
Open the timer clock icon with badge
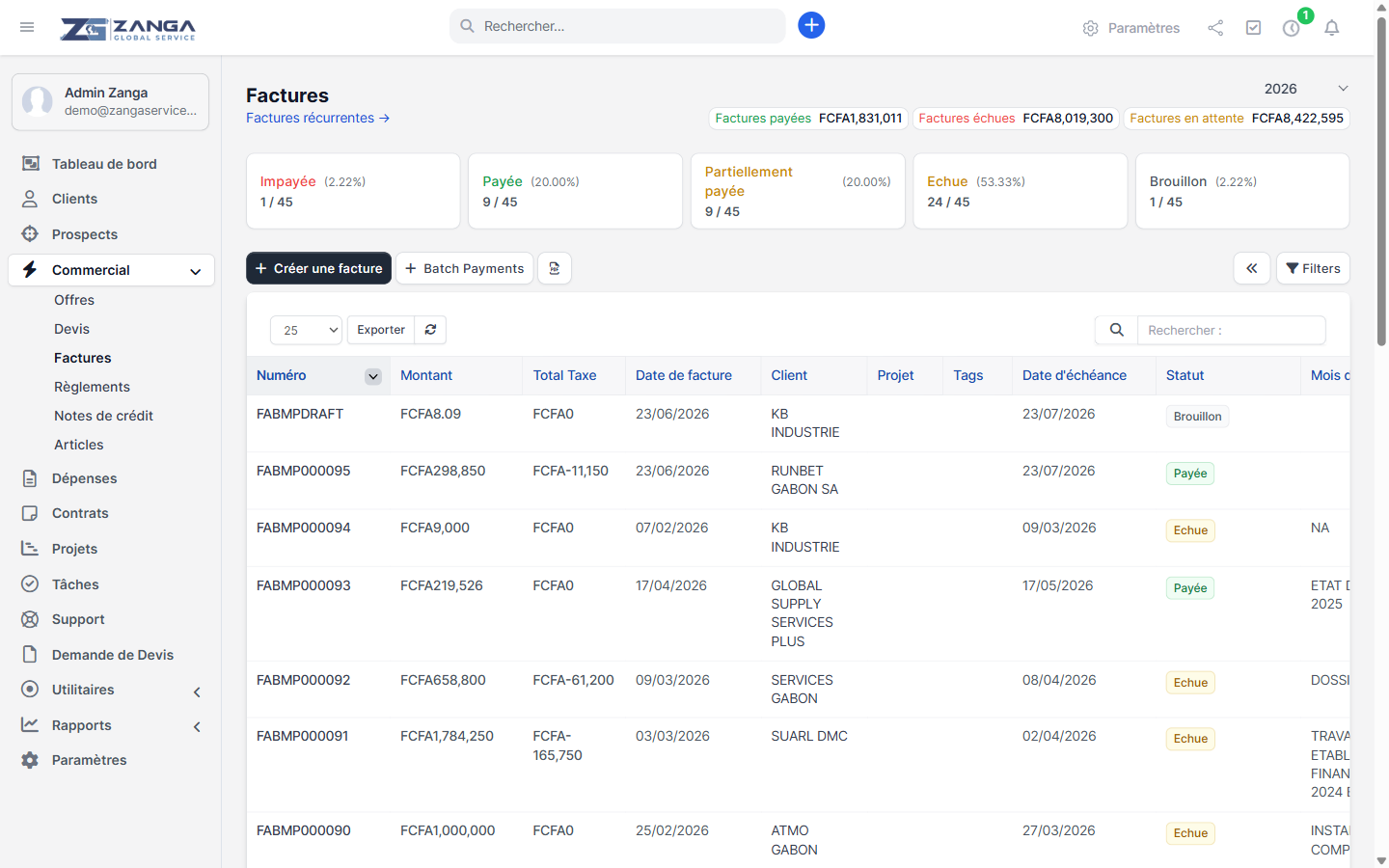(1292, 28)
